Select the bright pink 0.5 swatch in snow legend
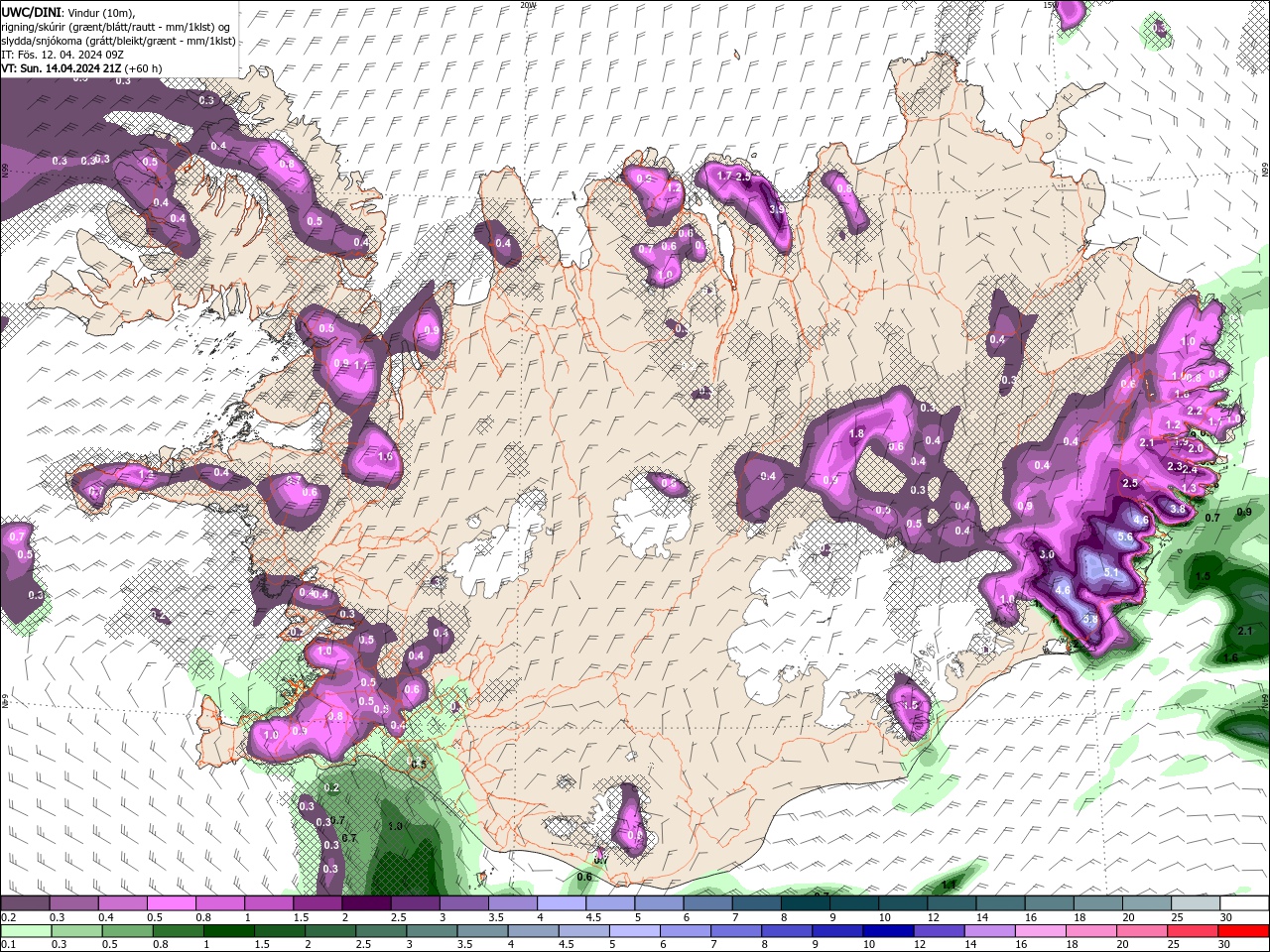This screenshot has width=1270, height=952. tap(171, 903)
